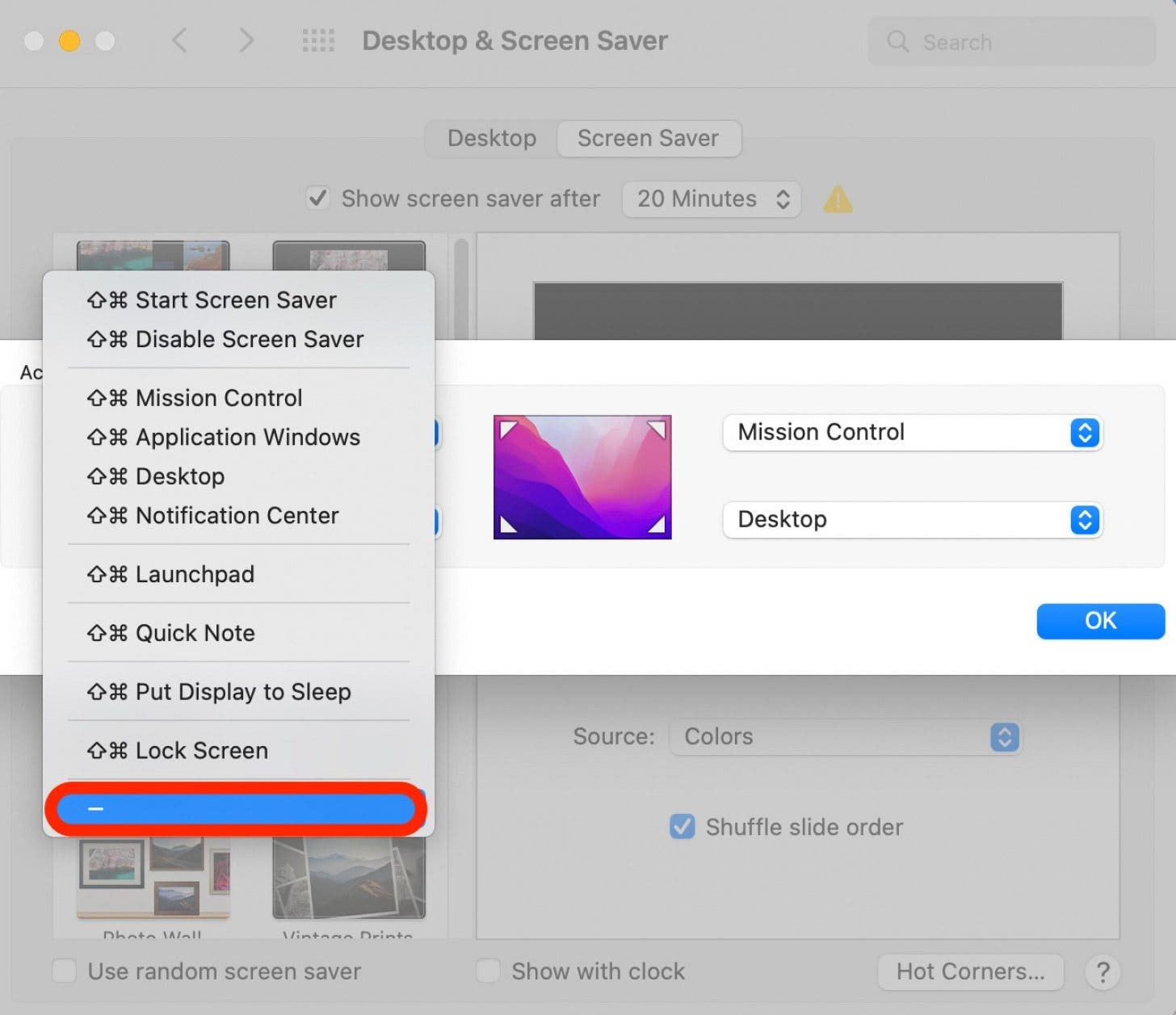Click the OK button
Image resolution: width=1176 pixels, height=1015 pixels.
1100,621
